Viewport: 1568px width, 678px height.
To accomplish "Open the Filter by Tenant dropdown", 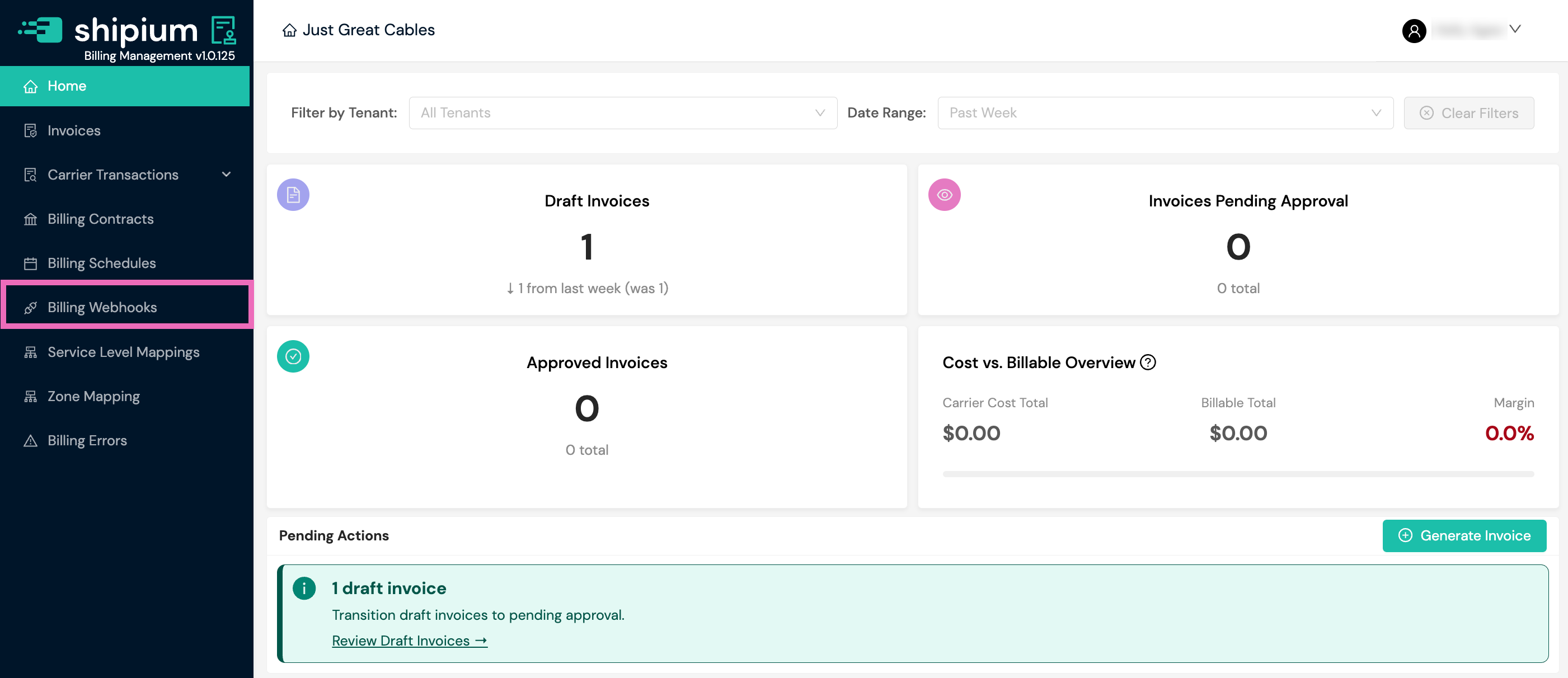I will (622, 113).
